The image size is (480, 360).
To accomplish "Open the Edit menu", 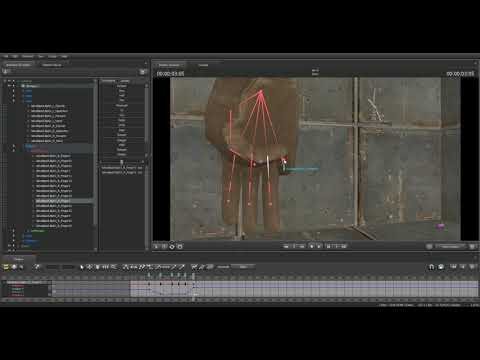I will tap(15, 57).
